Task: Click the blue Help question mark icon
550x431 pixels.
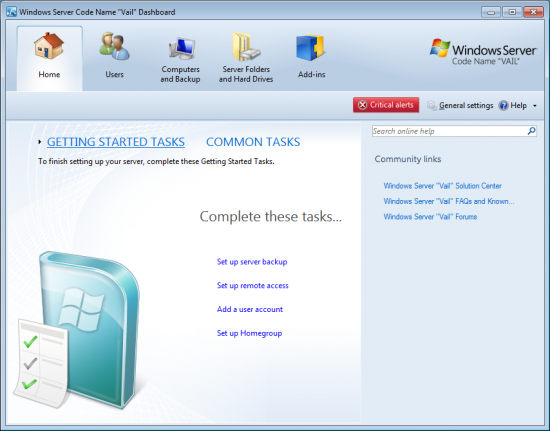Action: coord(503,105)
